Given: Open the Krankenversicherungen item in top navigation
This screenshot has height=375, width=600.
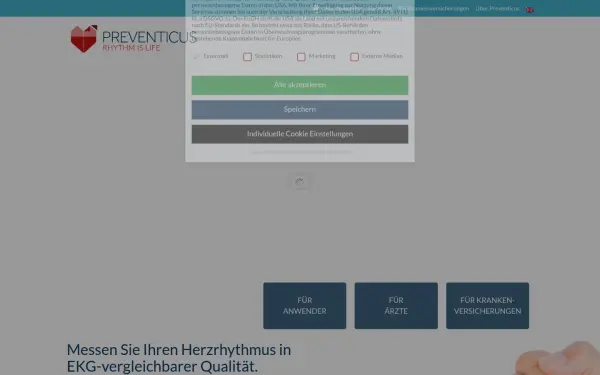Looking at the screenshot, I should click(x=434, y=8).
